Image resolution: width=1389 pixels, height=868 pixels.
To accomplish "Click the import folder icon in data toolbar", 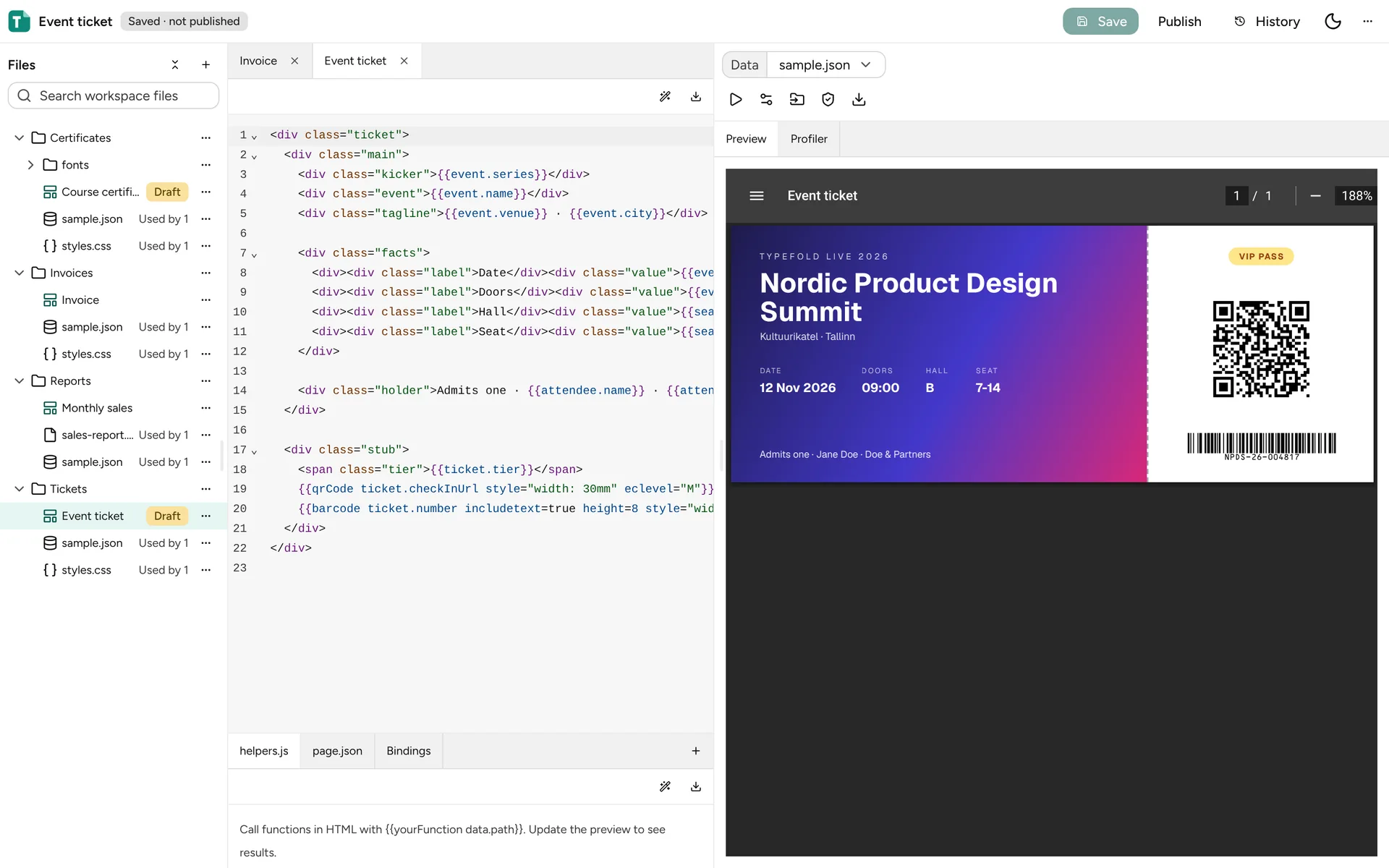I will (x=797, y=100).
